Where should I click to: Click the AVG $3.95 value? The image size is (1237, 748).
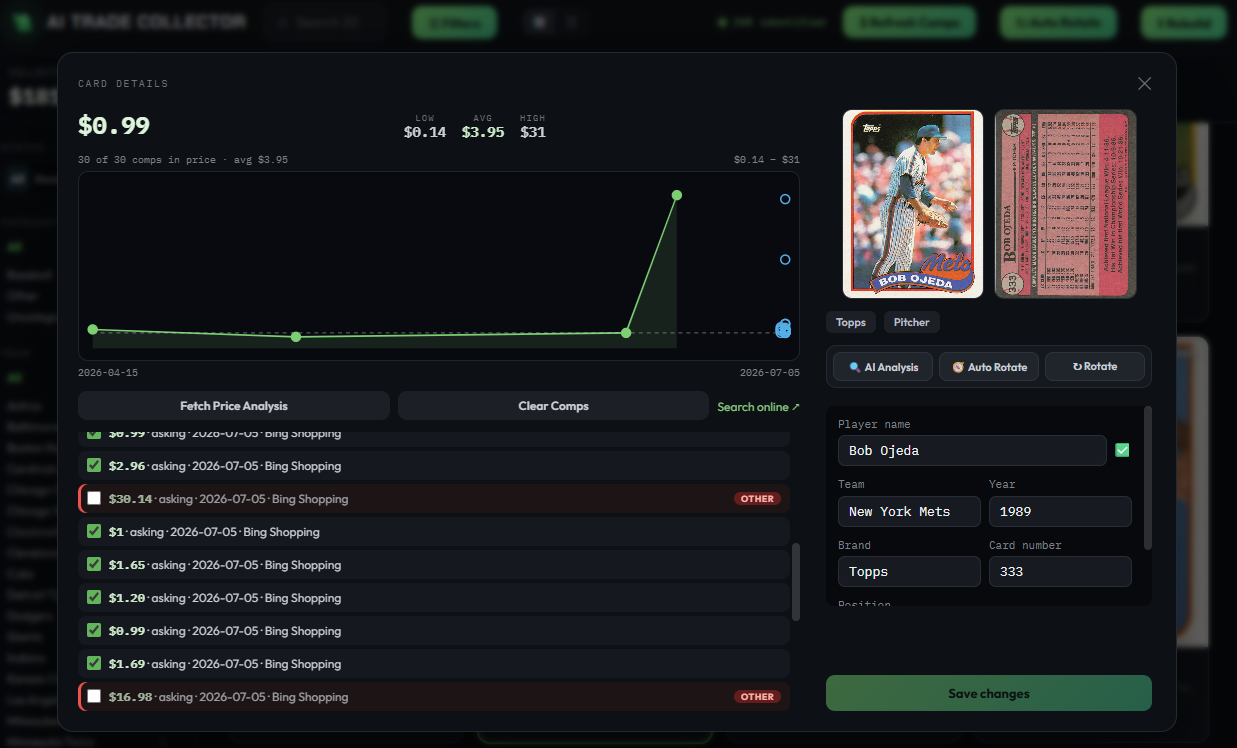point(483,132)
